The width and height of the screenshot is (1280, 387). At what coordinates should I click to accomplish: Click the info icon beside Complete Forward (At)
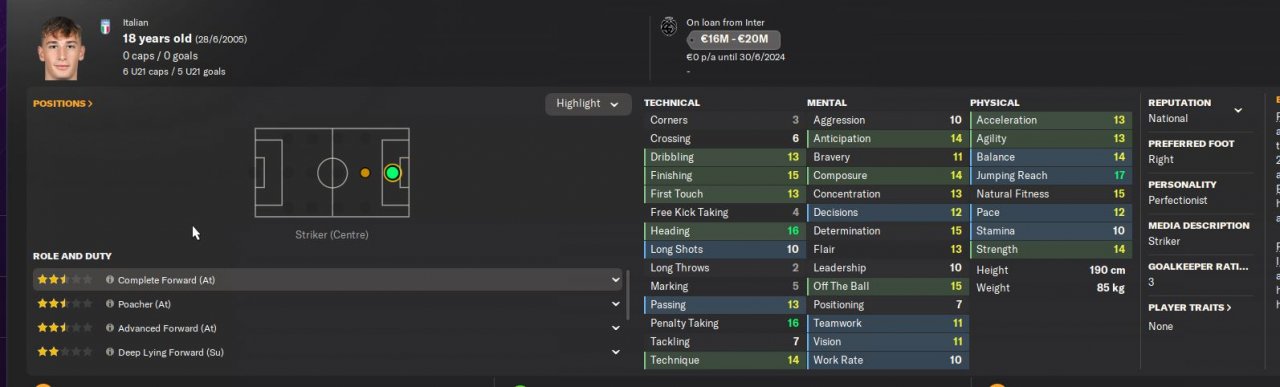110,280
